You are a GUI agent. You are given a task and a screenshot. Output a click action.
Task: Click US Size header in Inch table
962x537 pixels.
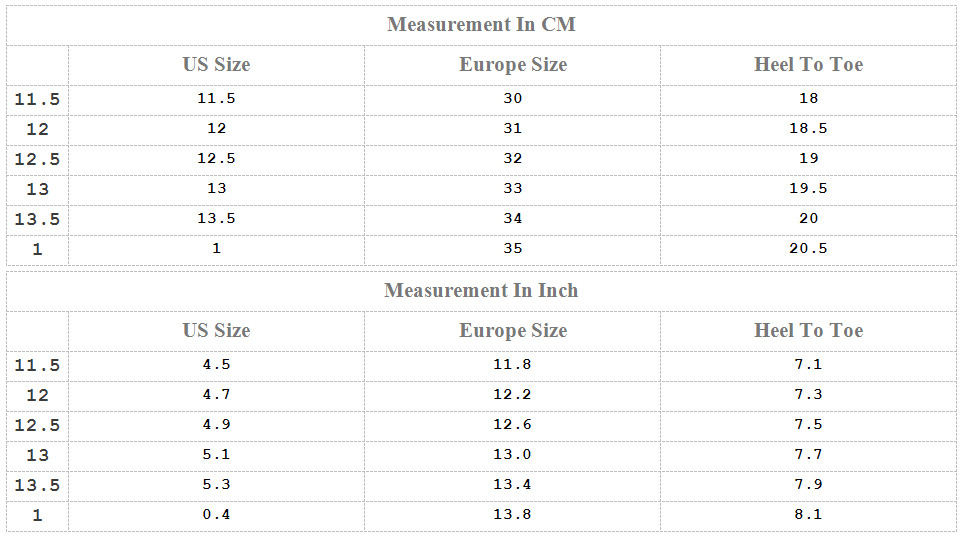pyautogui.click(x=217, y=330)
